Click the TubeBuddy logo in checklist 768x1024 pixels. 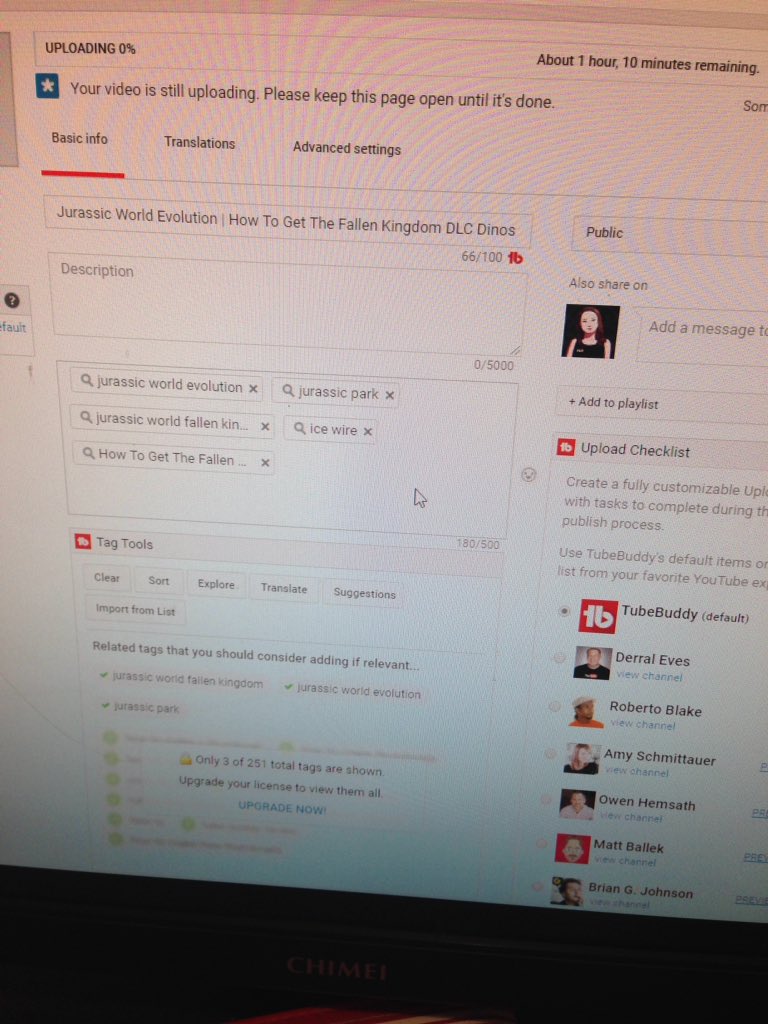598,616
